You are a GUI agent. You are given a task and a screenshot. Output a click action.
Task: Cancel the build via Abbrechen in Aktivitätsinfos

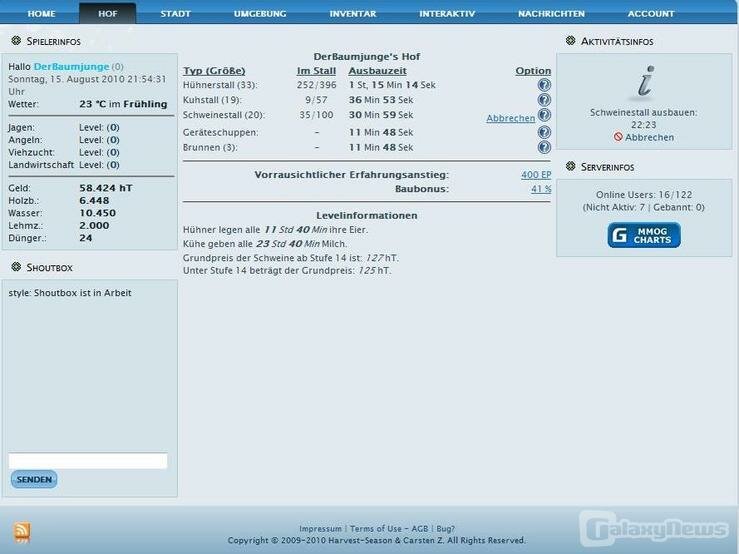point(649,137)
